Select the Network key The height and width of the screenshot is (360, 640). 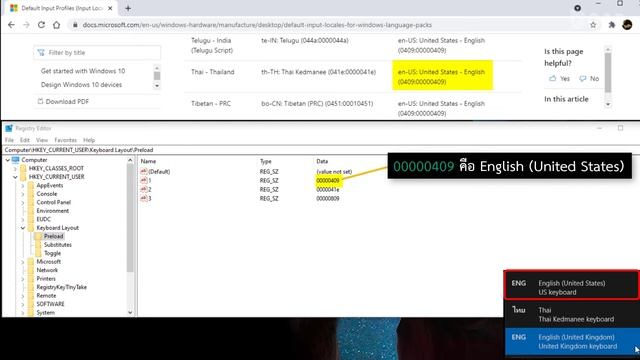[47, 270]
